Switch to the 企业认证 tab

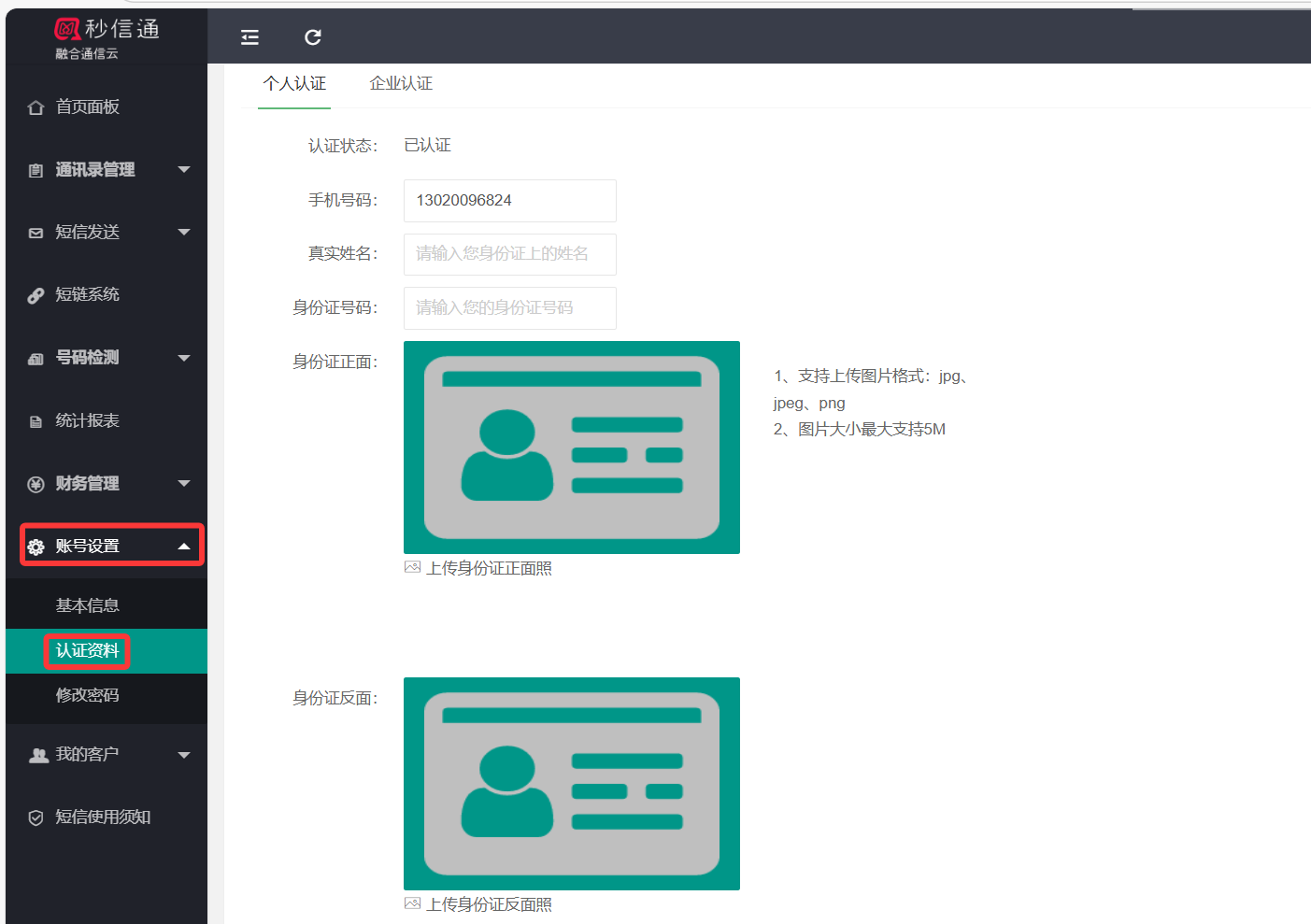point(401,84)
